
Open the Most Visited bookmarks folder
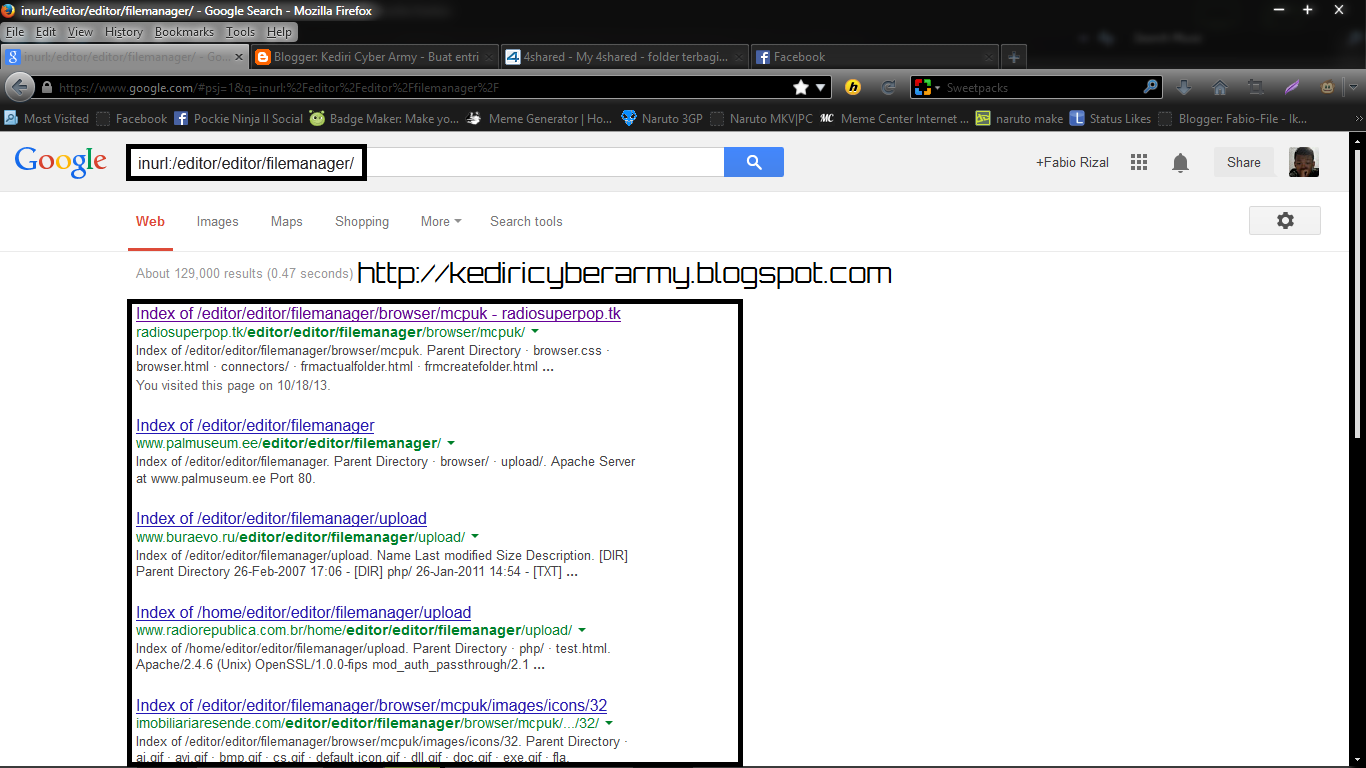click(x=46, y=118)
